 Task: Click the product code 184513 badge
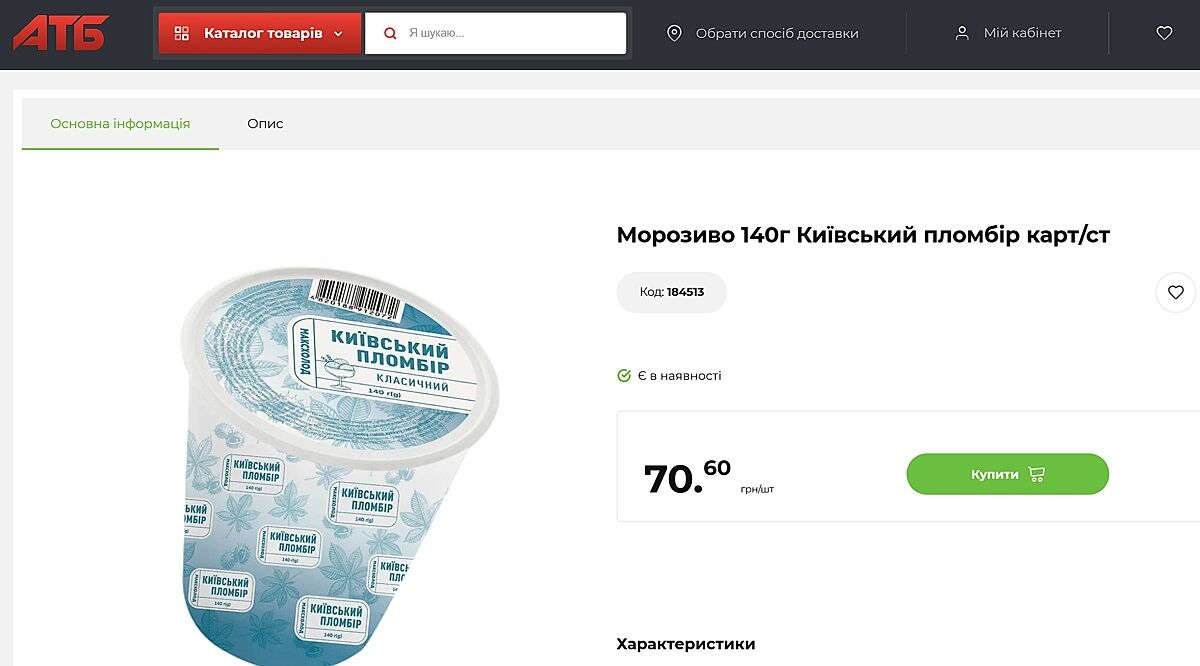click(x=672, y=292)
